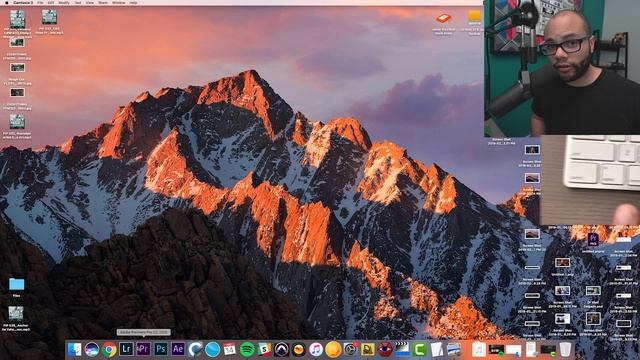
Task: Open the View menu
Action: tap(90, 2)
